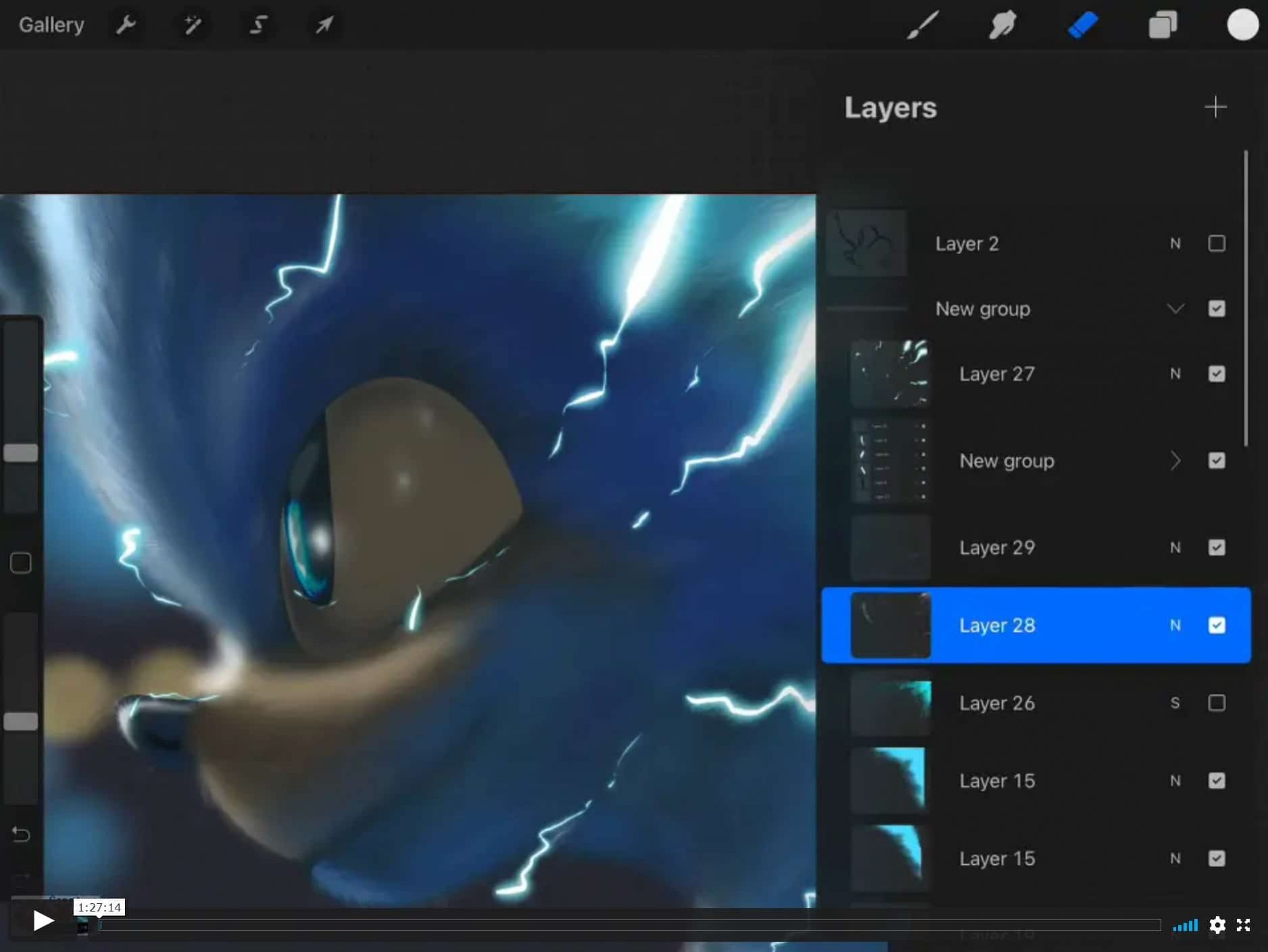
Task: Open blend mode for Layer 28
Action: coord(1175,625)
